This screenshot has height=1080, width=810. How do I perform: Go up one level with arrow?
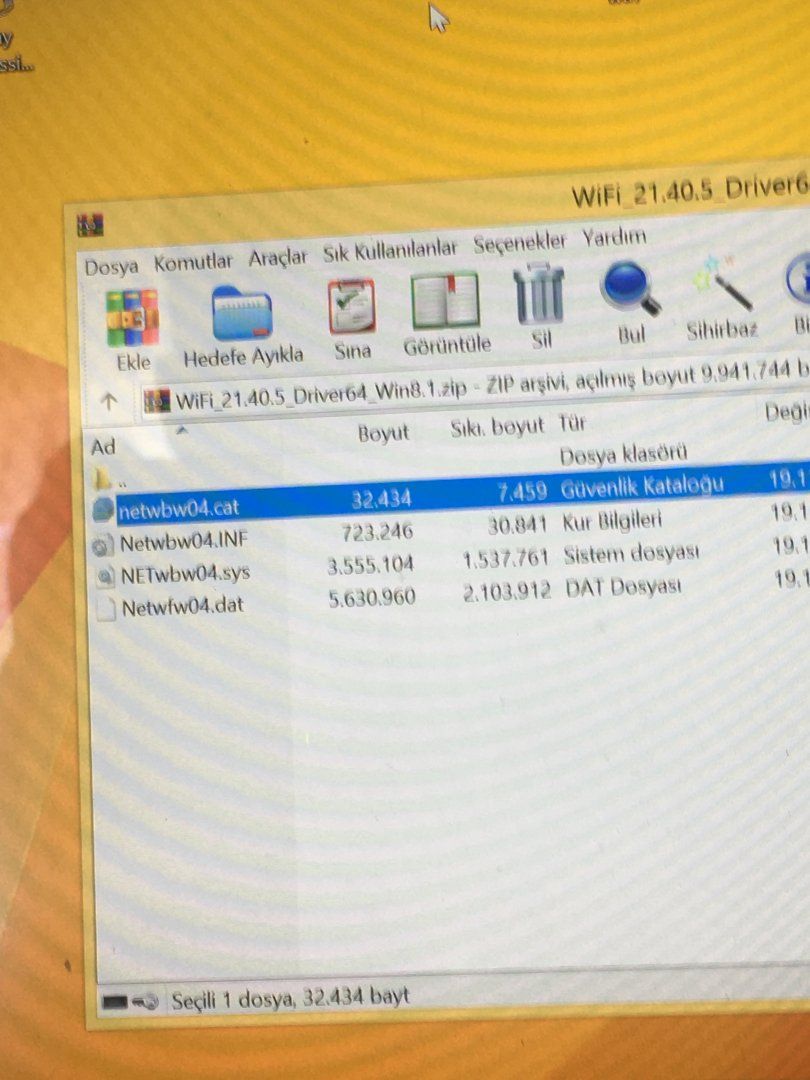(x=108, y=402)
